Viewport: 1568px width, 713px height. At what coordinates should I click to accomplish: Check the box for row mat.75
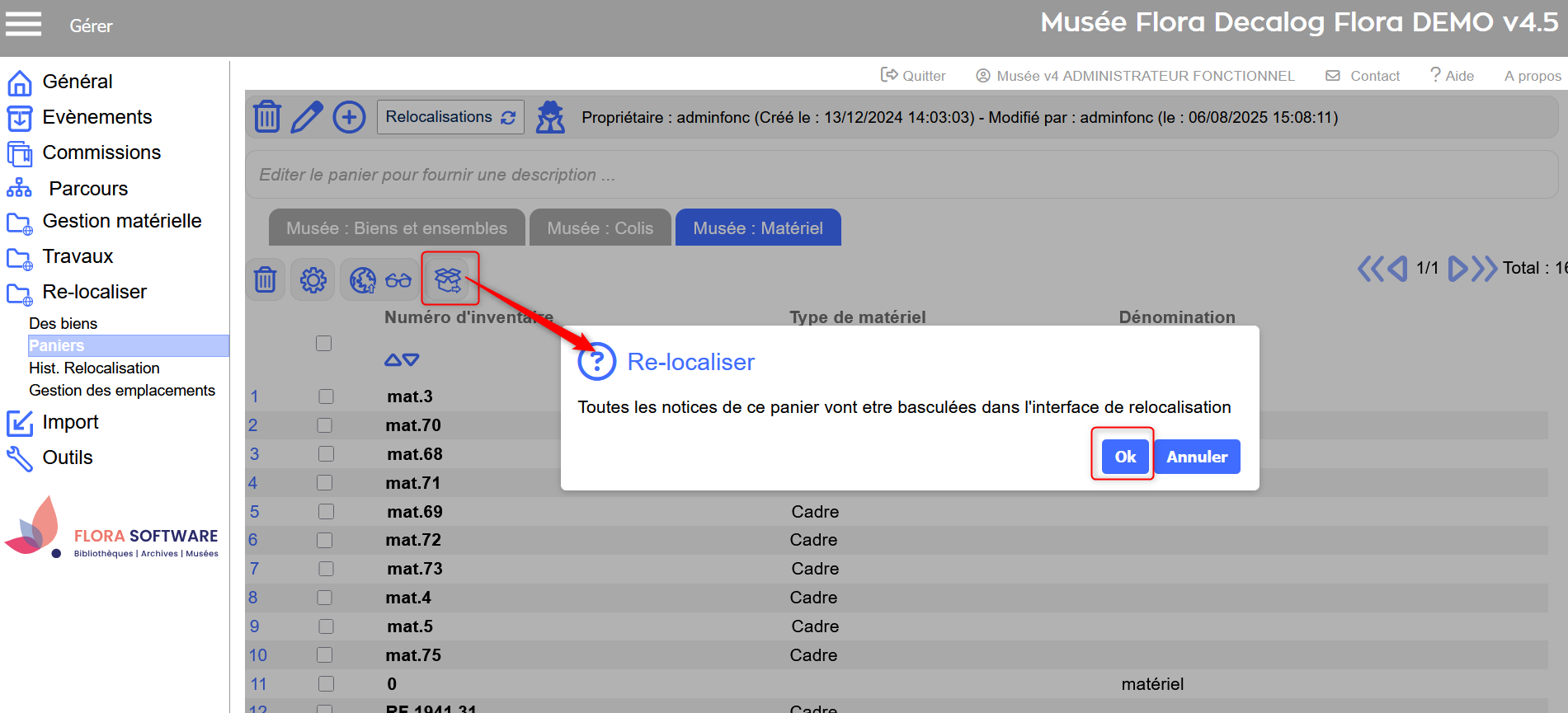(325, 655)
